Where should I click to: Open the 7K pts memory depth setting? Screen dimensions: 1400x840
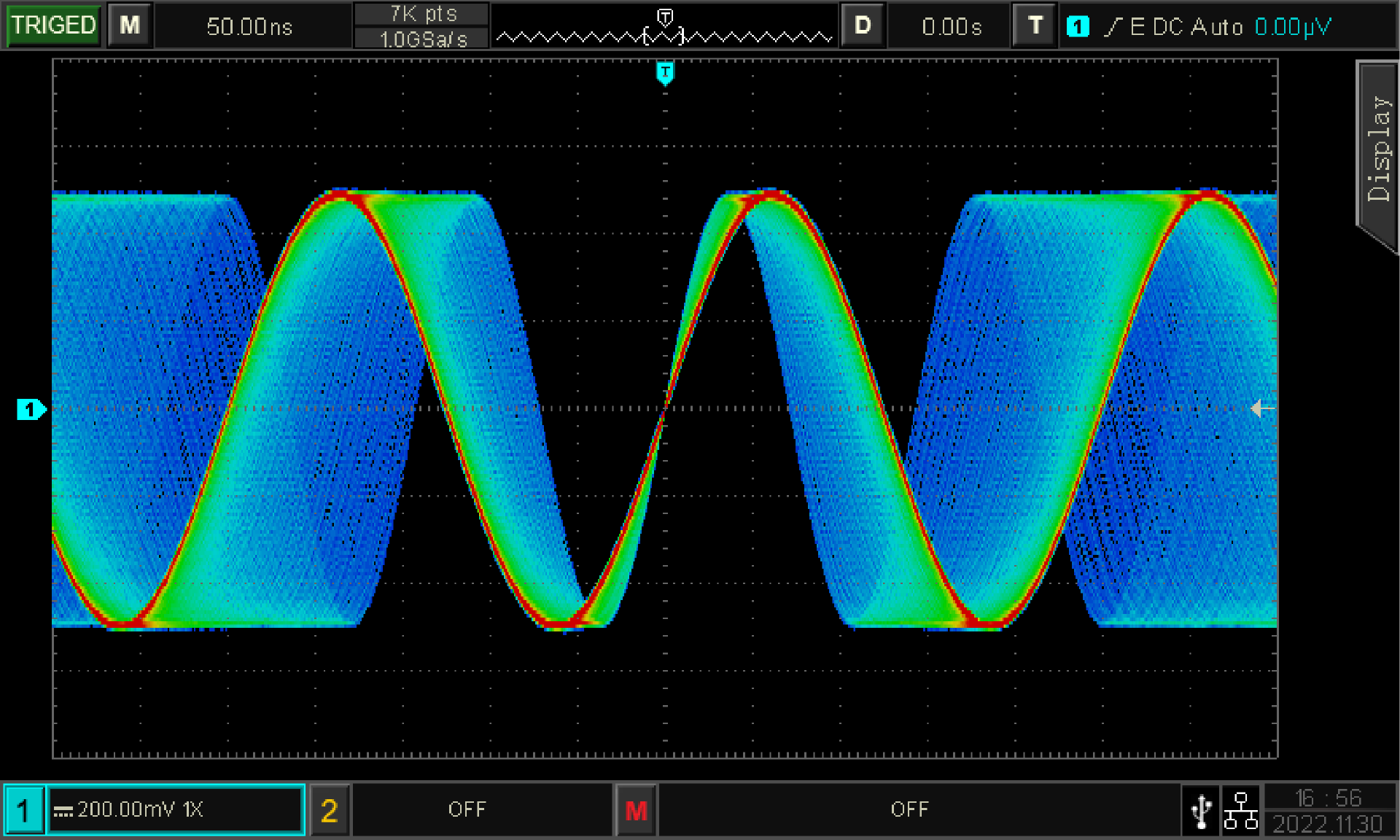(x=422, y=14)
